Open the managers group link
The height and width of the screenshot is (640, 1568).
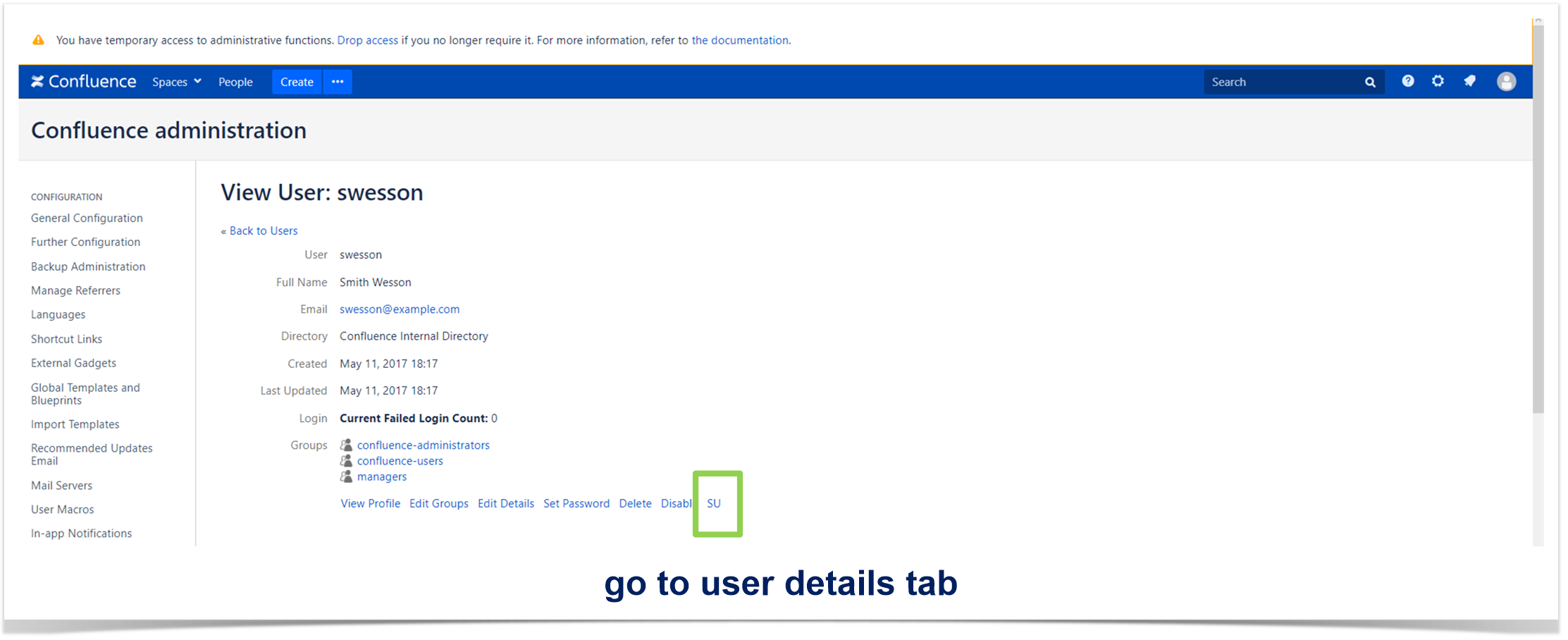coord(382,476)
